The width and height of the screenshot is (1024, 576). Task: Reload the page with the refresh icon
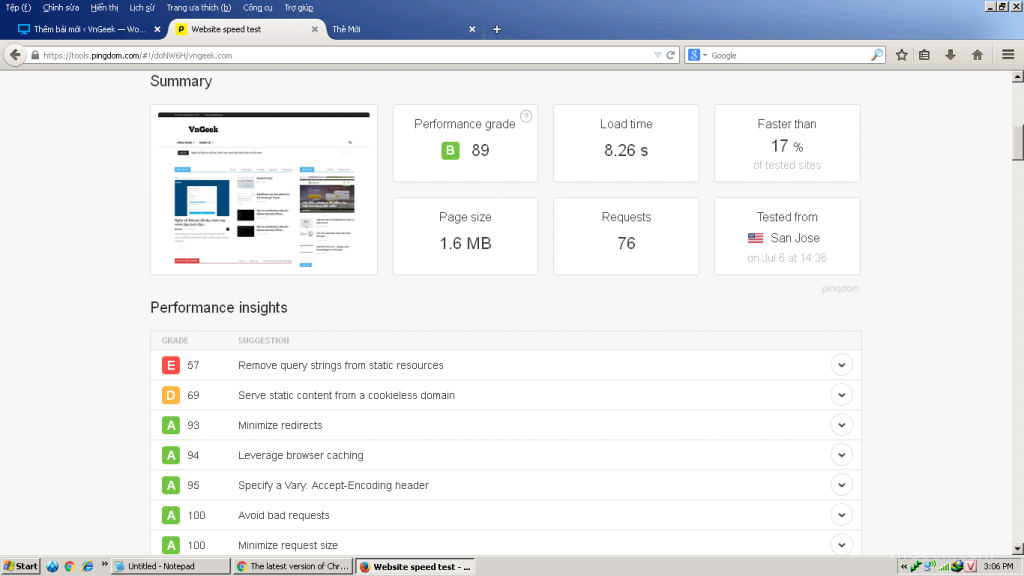point(670,56)
